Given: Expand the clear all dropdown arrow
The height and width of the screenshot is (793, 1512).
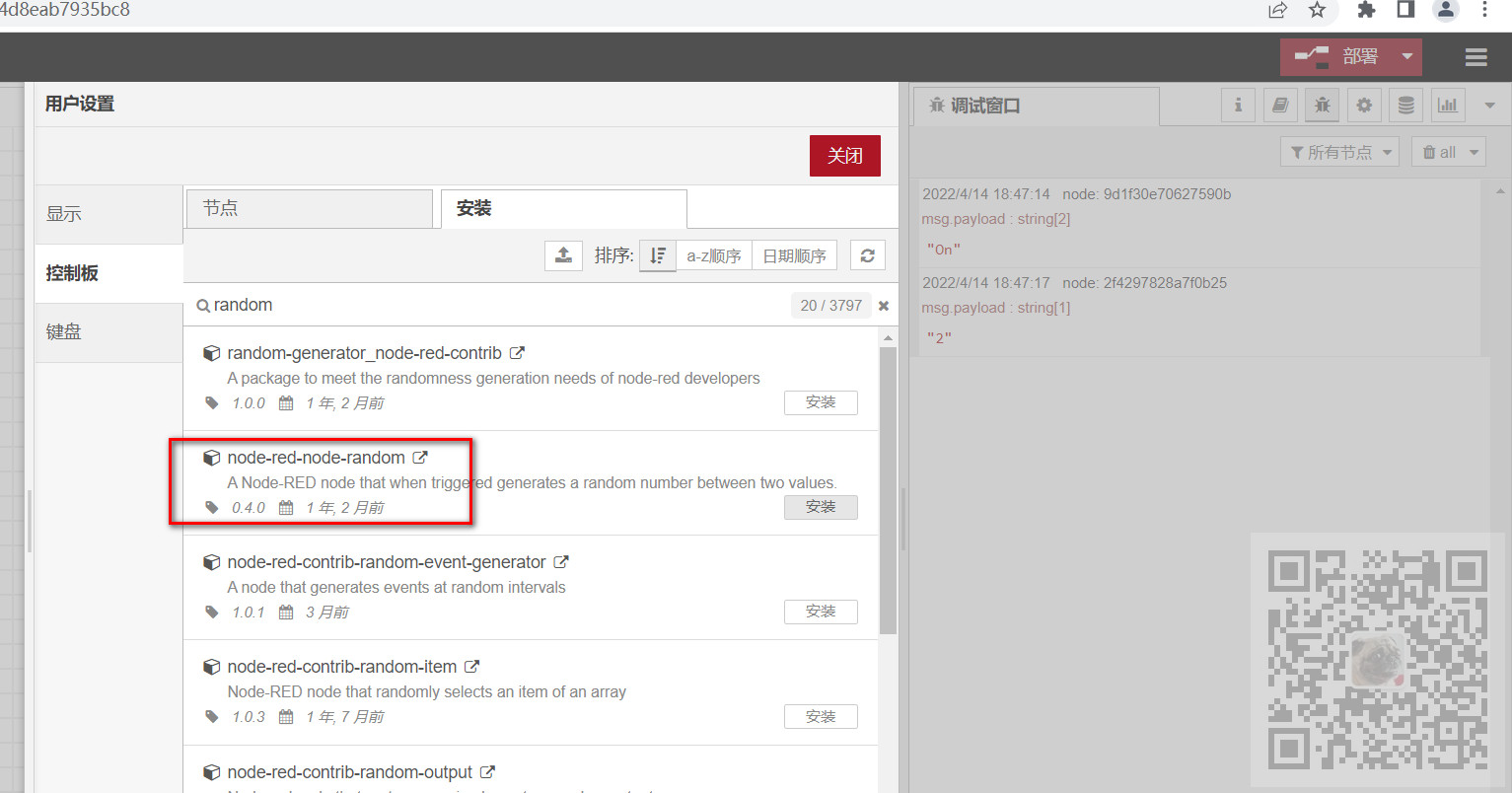Looking at the screenshot, I should coord(1475,152).
